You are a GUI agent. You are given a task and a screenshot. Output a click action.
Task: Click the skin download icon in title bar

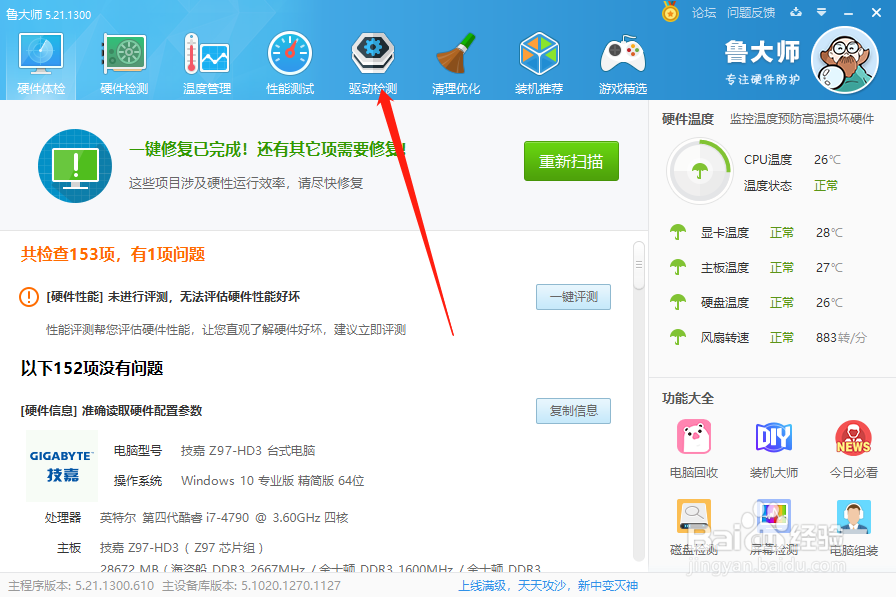click(x=795, y=12)
